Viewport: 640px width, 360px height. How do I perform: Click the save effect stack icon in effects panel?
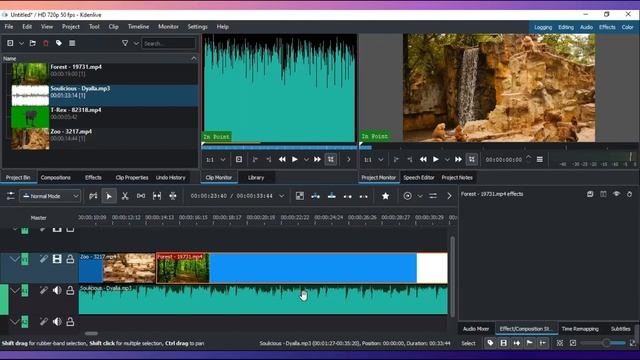pyautogui.click(x=590, y=194)
